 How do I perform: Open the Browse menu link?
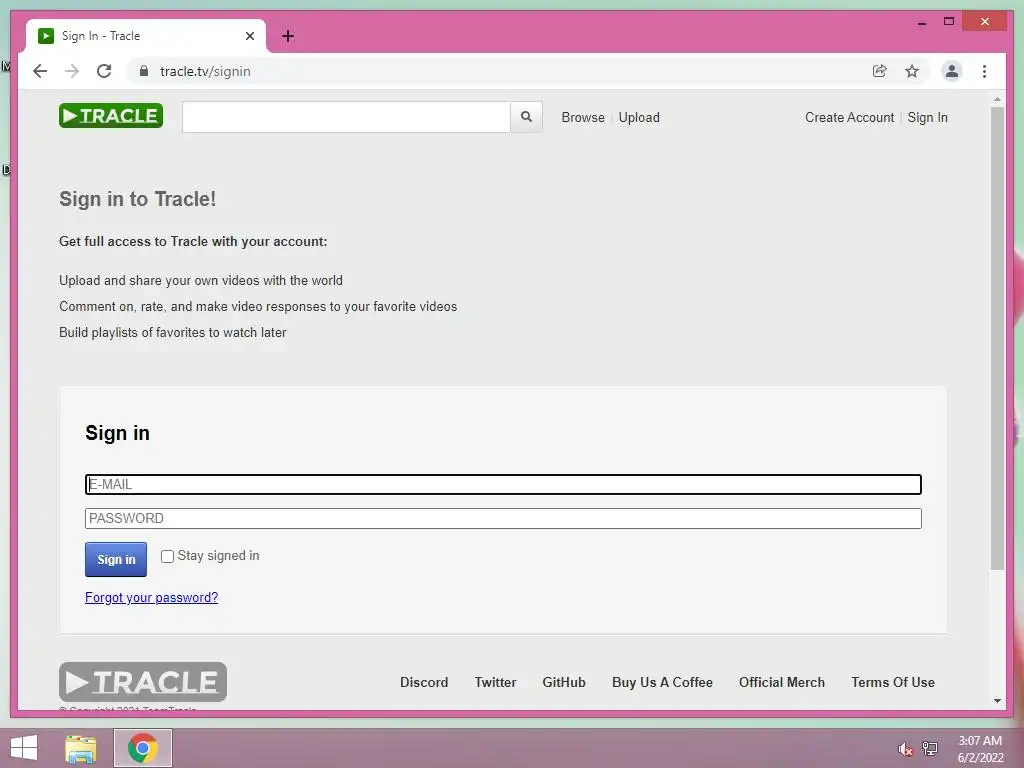(x=583, y=118)
